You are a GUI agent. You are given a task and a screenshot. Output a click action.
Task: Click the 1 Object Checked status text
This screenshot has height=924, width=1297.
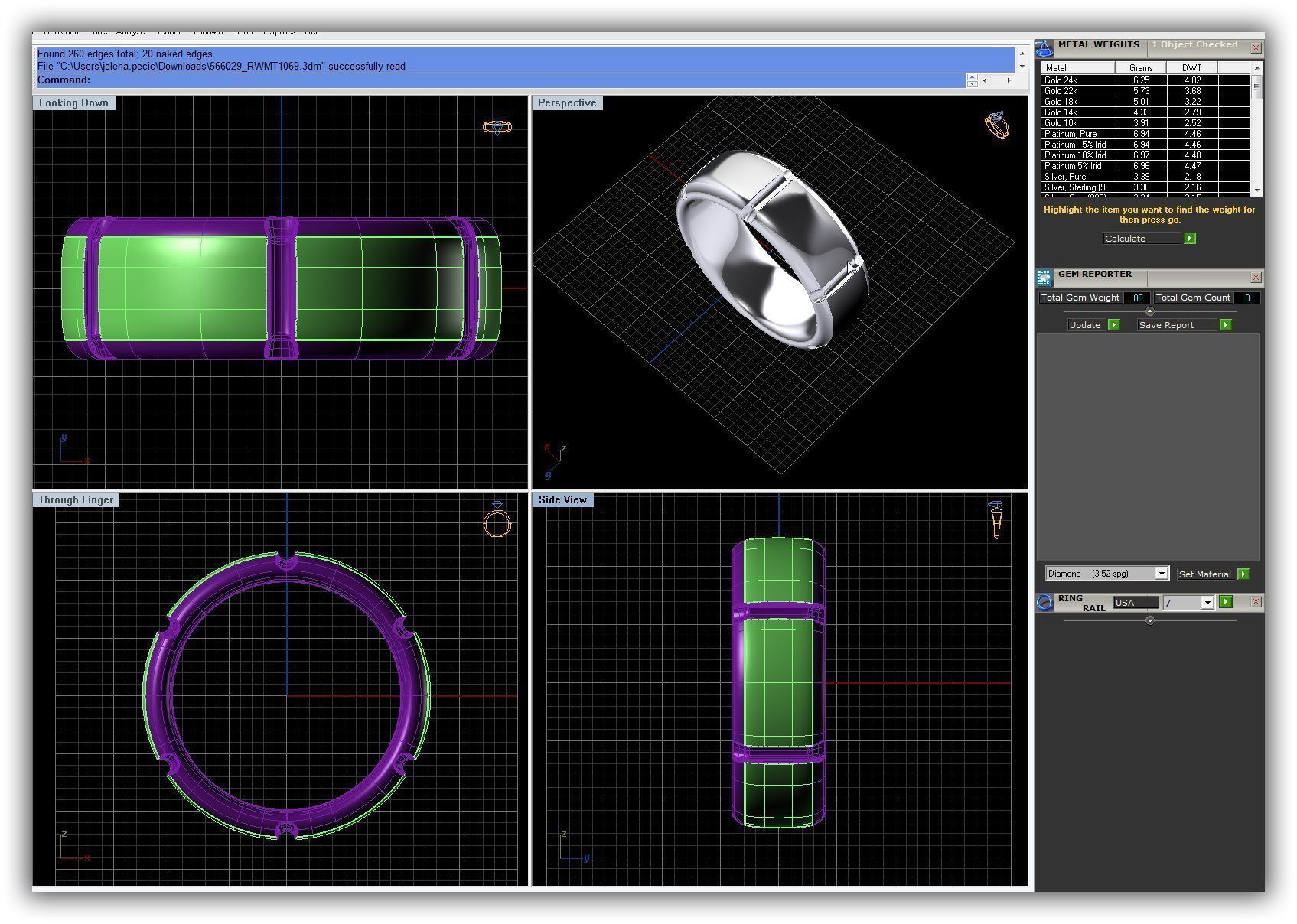(1194, 45)
